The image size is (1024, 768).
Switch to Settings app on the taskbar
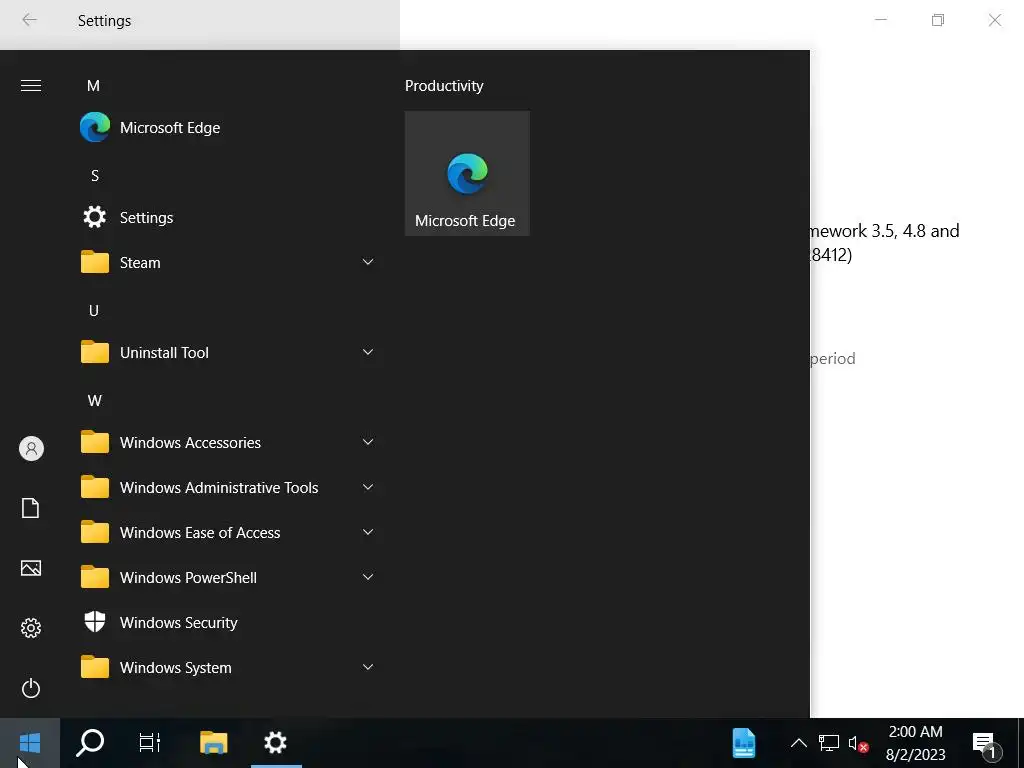pyautogui.click(x=276, y=743)
